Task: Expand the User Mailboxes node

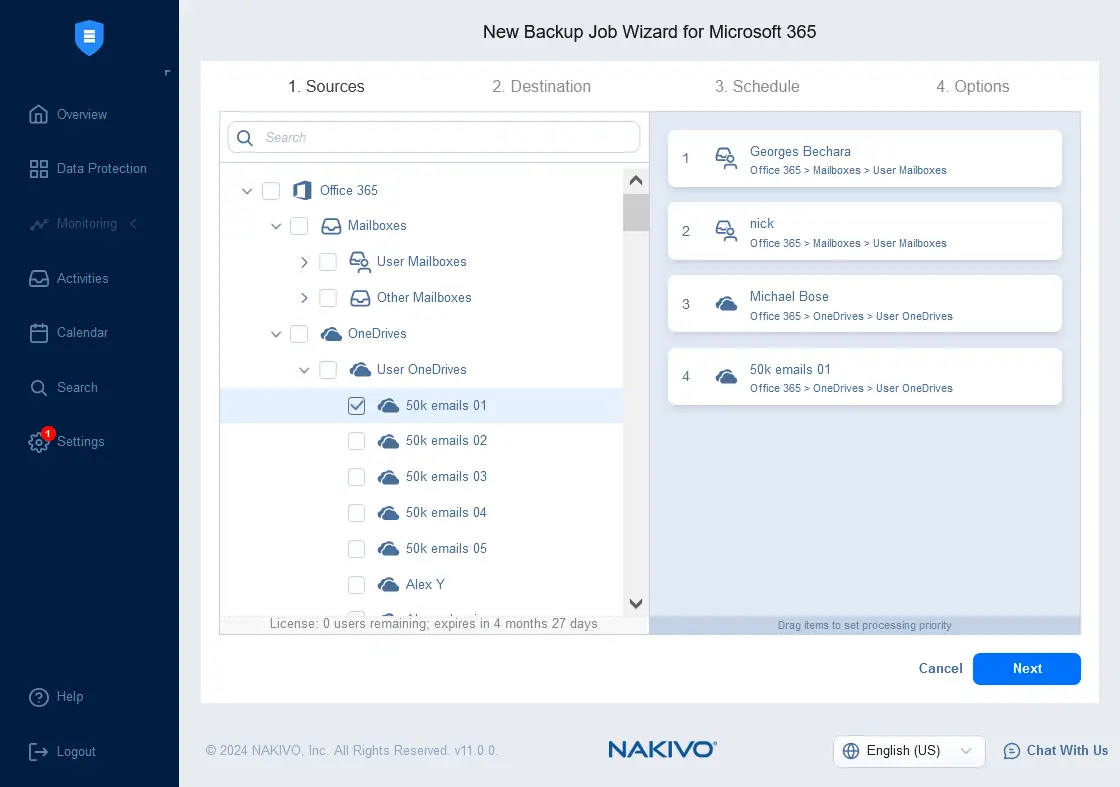Action: click(304, 262)
